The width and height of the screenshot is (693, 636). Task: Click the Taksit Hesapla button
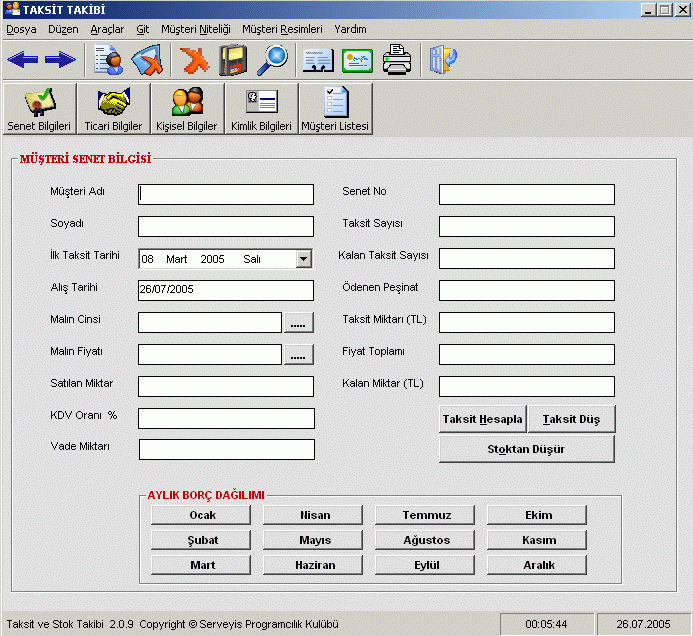482,419
